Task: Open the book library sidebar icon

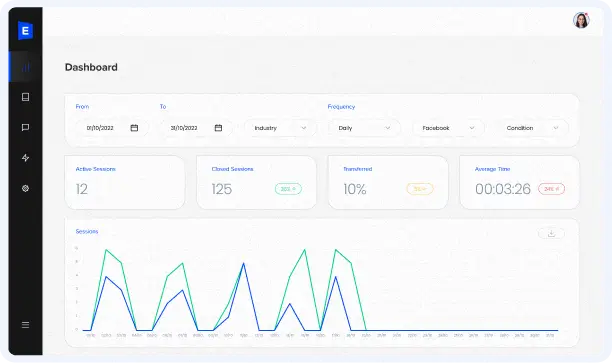Action: [x=25, y=97]
